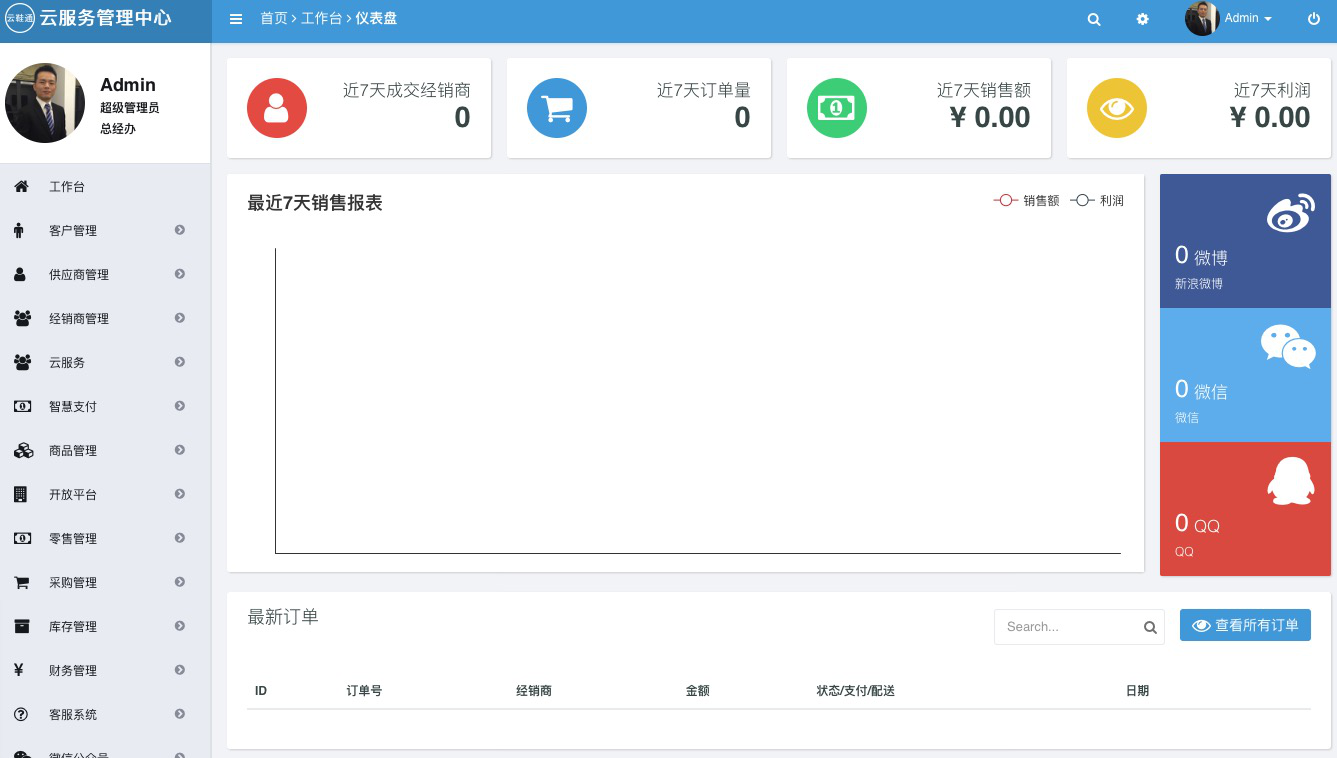
Task: Click the search magnifier in orders search box
Action: tap(1150, 627)
